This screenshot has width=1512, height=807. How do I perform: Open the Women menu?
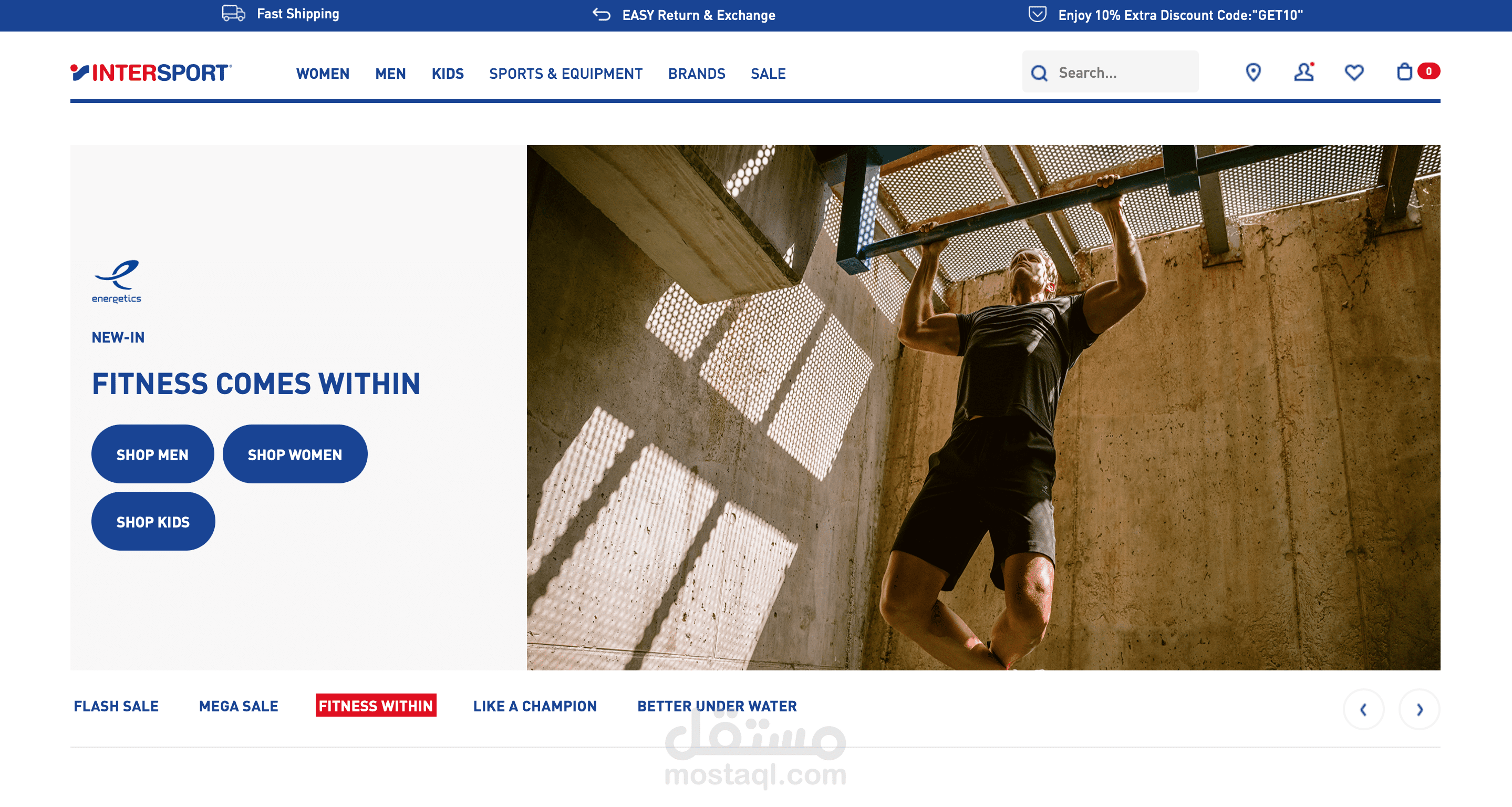coord(323,74)
